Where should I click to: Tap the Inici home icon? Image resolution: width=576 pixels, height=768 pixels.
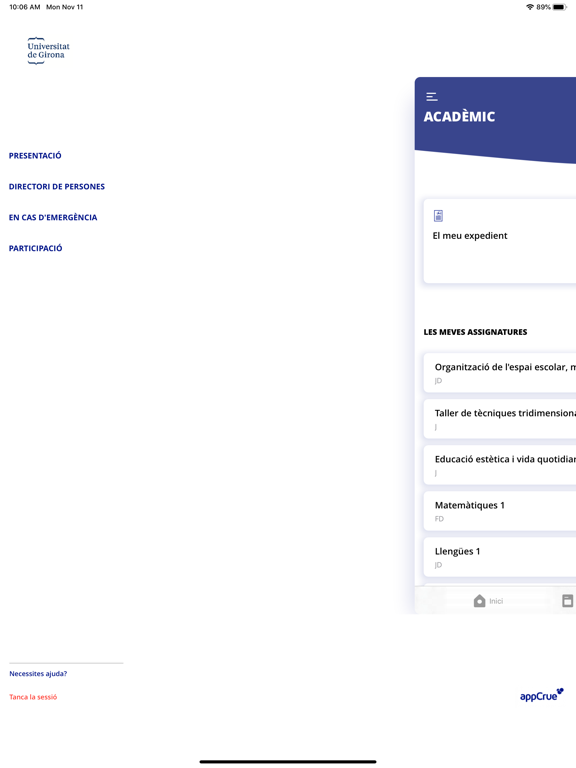(x=480, y=600)
